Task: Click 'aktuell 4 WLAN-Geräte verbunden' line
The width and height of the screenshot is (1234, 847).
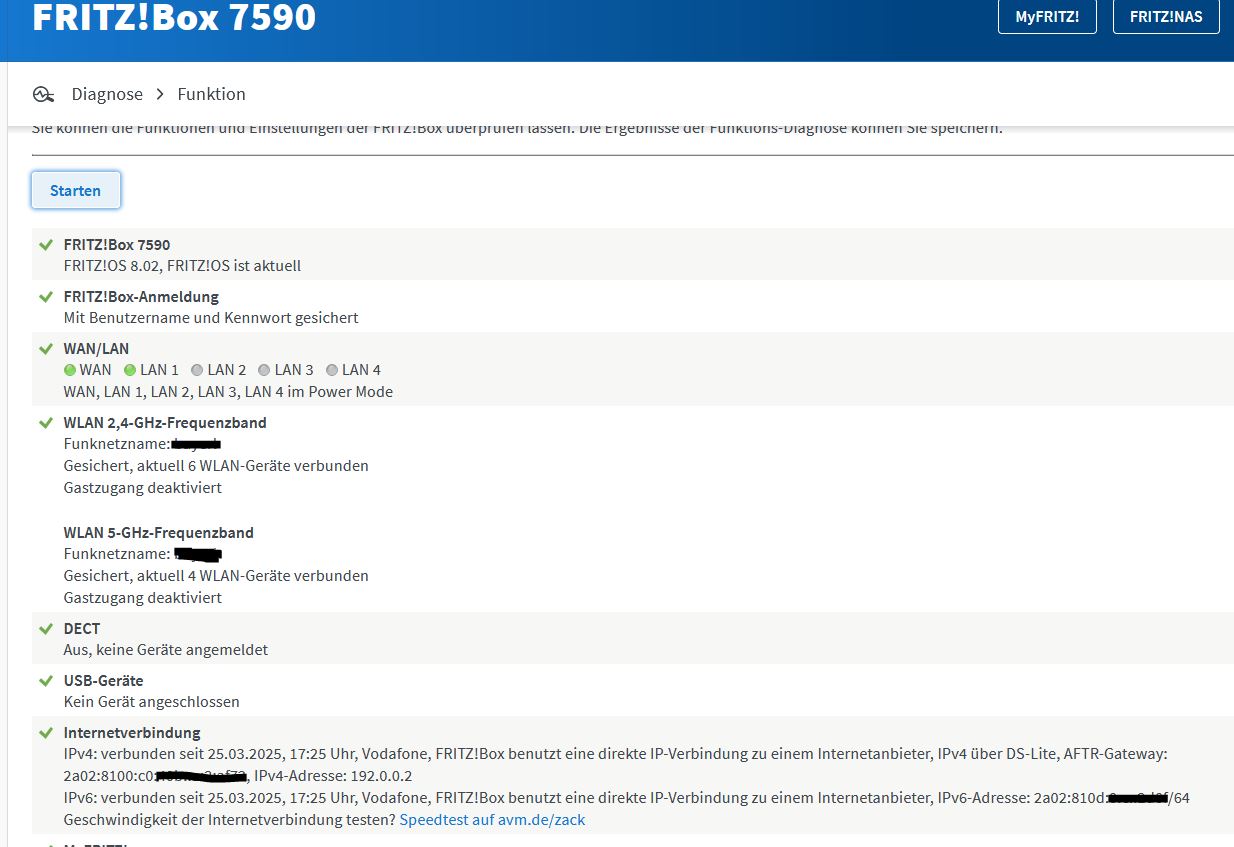Action: tap(216, 576)
